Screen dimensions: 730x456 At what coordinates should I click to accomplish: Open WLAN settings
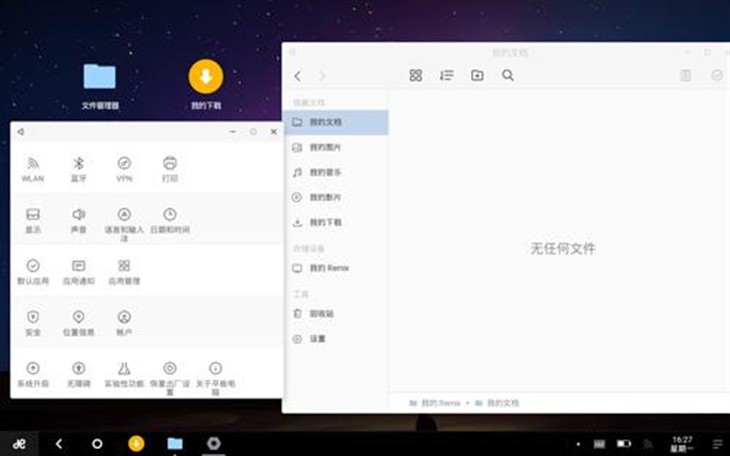[x=33, y=169]
